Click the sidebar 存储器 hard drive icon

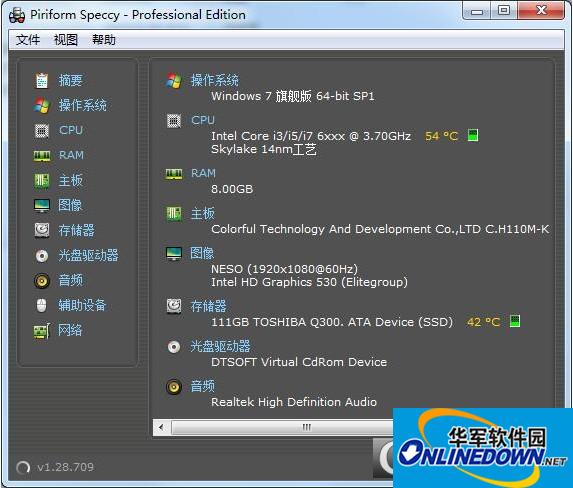[42, 230]
